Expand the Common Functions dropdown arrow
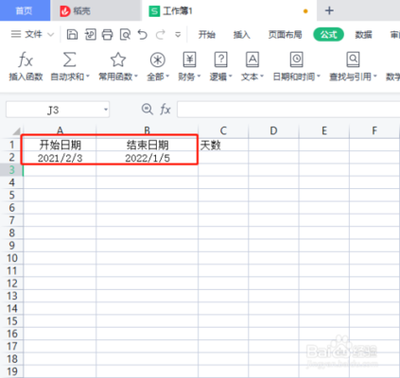The image size is (400, 378). (x=136, y=77)
